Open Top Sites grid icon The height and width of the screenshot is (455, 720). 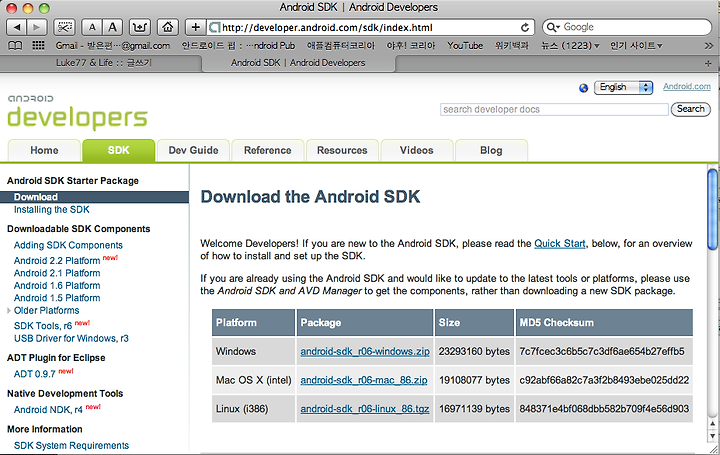pos(38,45)
